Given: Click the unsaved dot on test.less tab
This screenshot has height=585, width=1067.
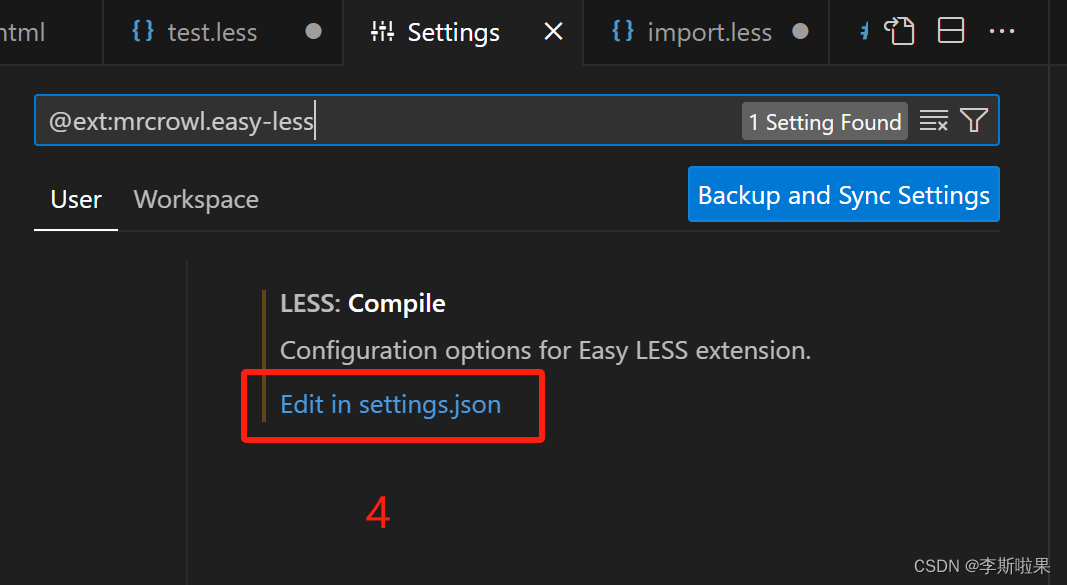Looking at the screenshot, I should click(313, 31).
